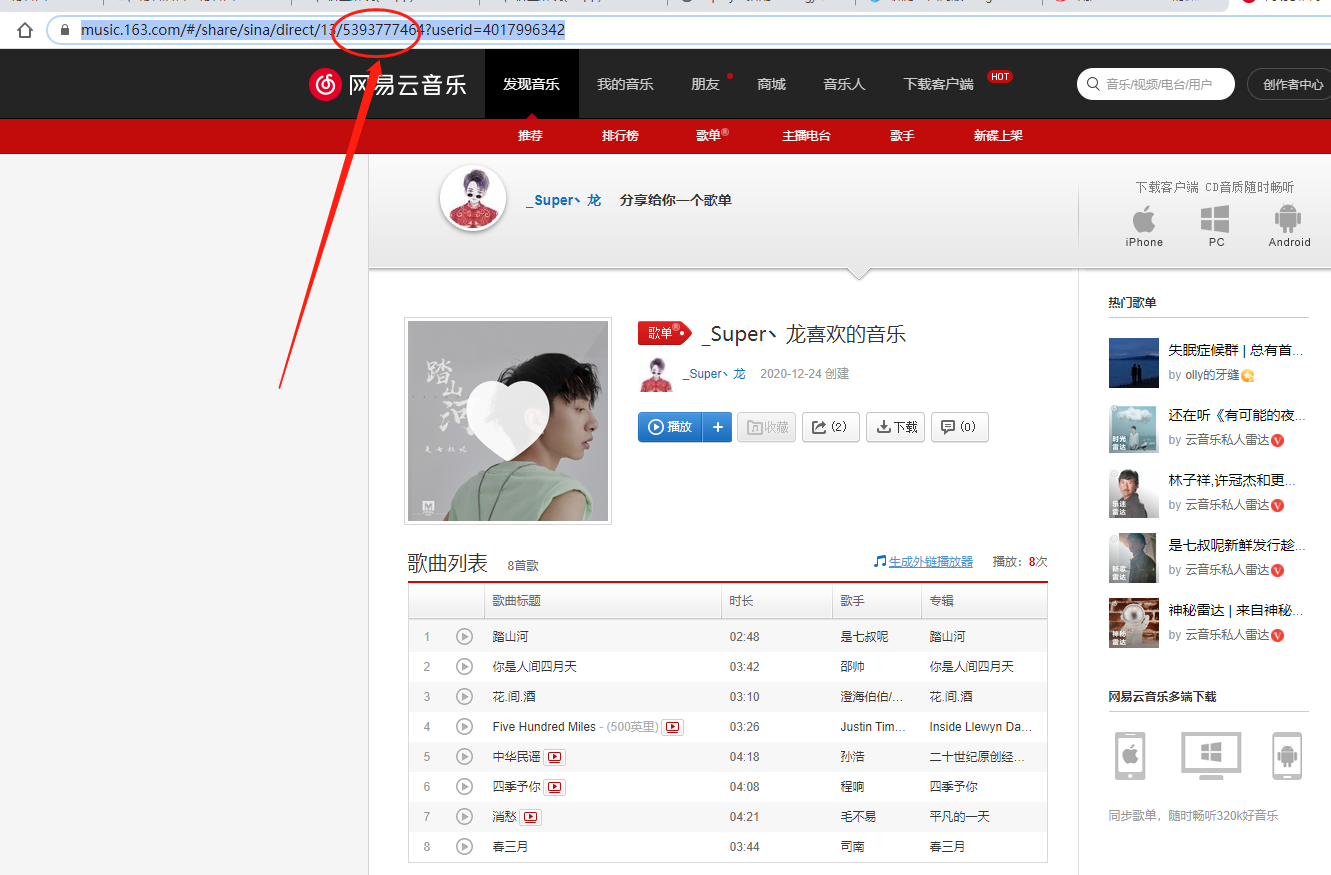
Task: Click the share button showing (2)
Action: coord(830,427)
